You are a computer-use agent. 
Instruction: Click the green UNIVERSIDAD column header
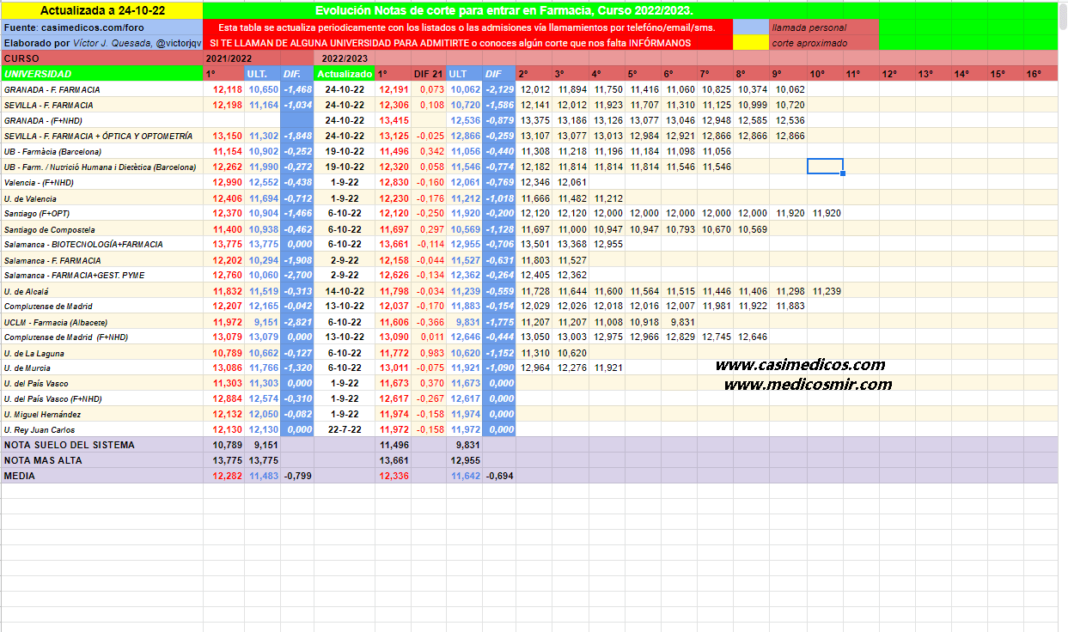[x=102, y=74]
